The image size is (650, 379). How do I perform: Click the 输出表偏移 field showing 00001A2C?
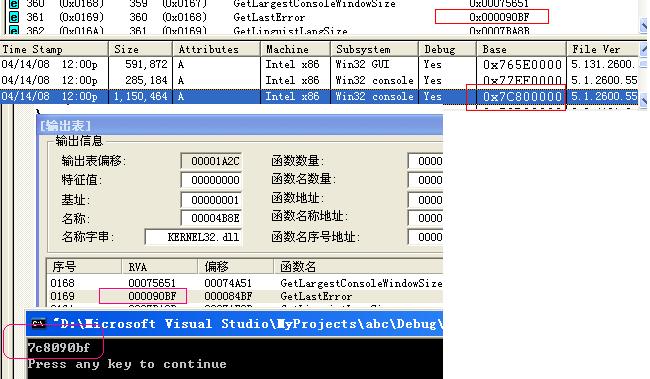pyautogui.click(x=211, y=161)
